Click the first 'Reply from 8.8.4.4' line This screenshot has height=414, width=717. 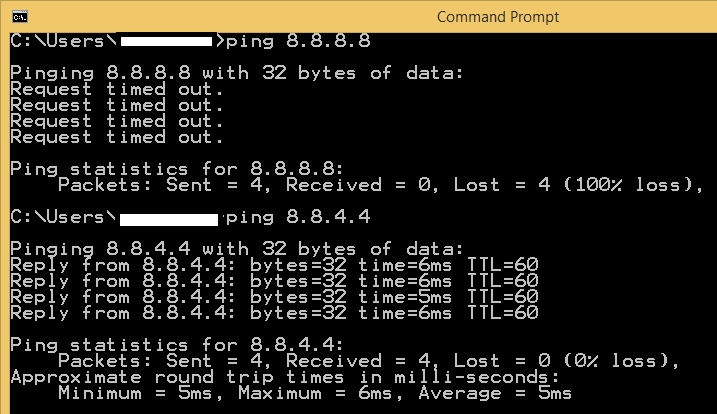(274, 265)
